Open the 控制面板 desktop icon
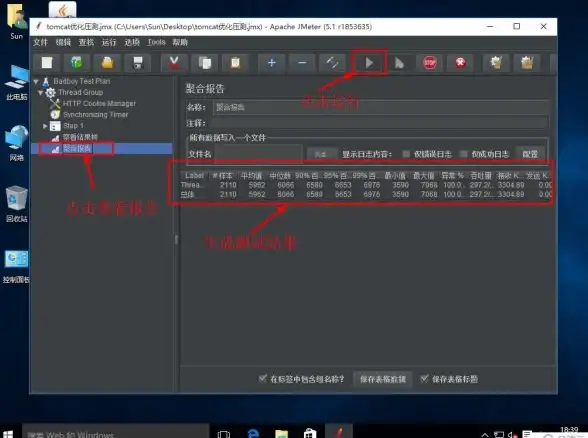 click(16, 266)
